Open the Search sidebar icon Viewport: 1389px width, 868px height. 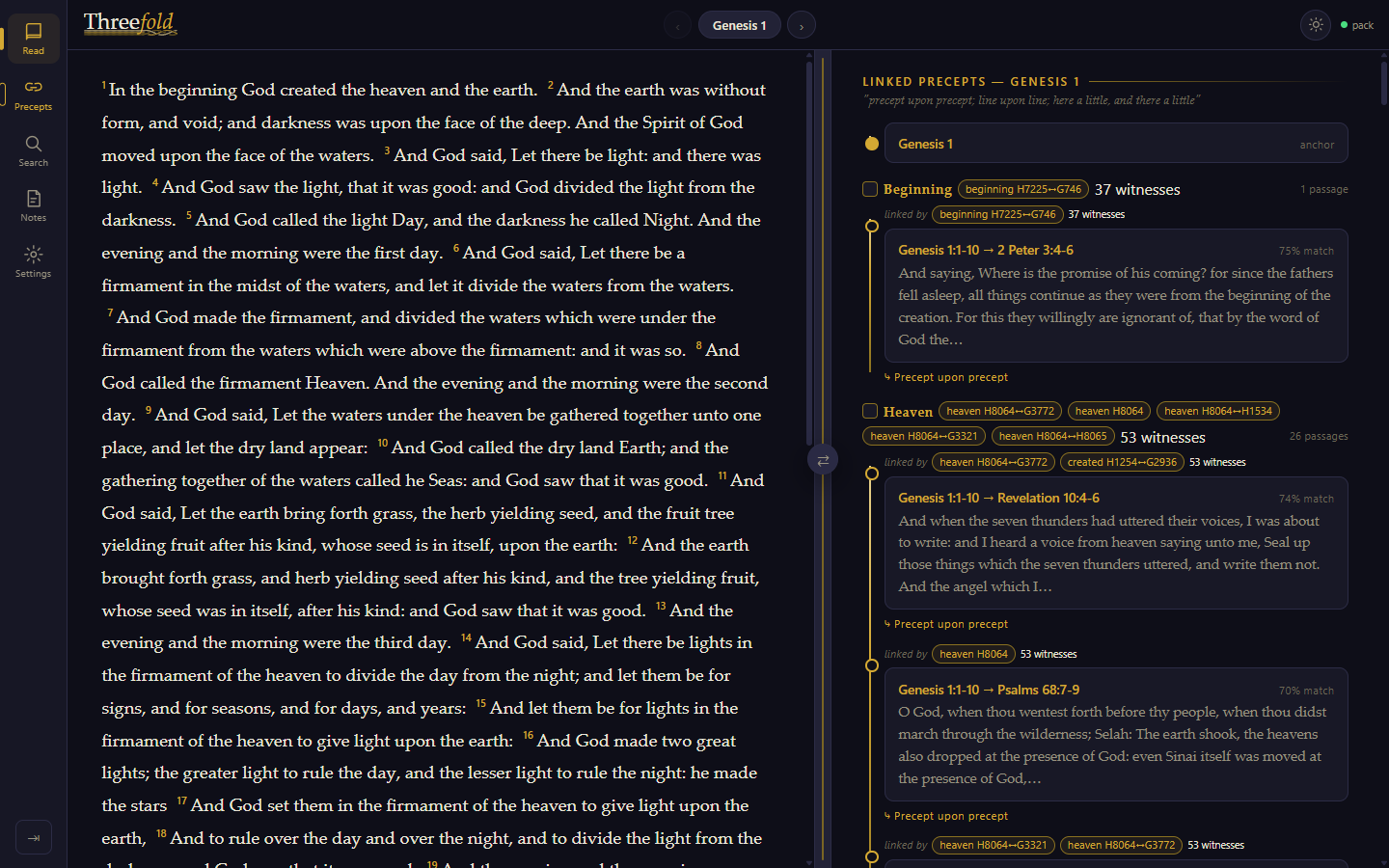[x=34, y=150]
